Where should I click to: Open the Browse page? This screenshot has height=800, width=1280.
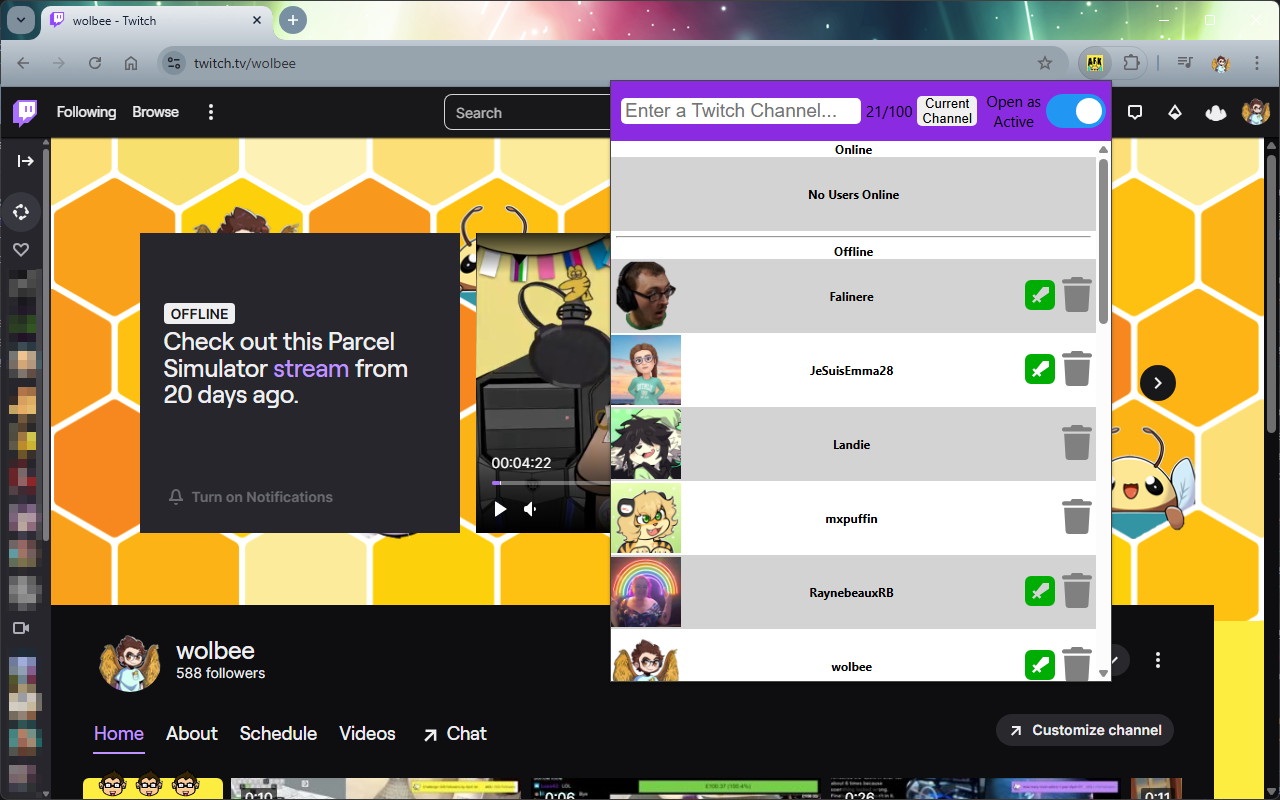click(x=156, y=112)
